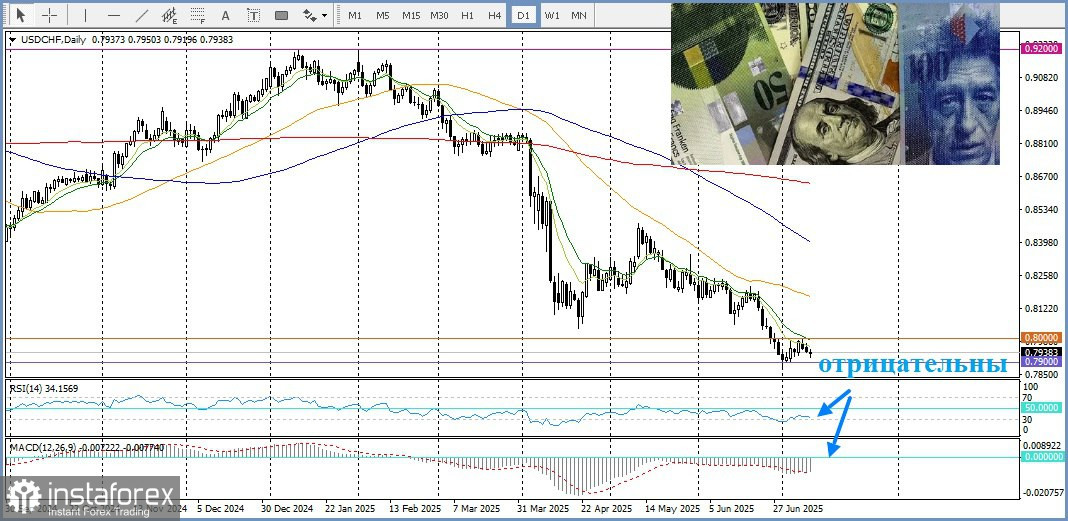This screenshot has height=521, width=1068.
Task: Switch to W1 weekly timeframe
Action: click(x=552, y=14)
